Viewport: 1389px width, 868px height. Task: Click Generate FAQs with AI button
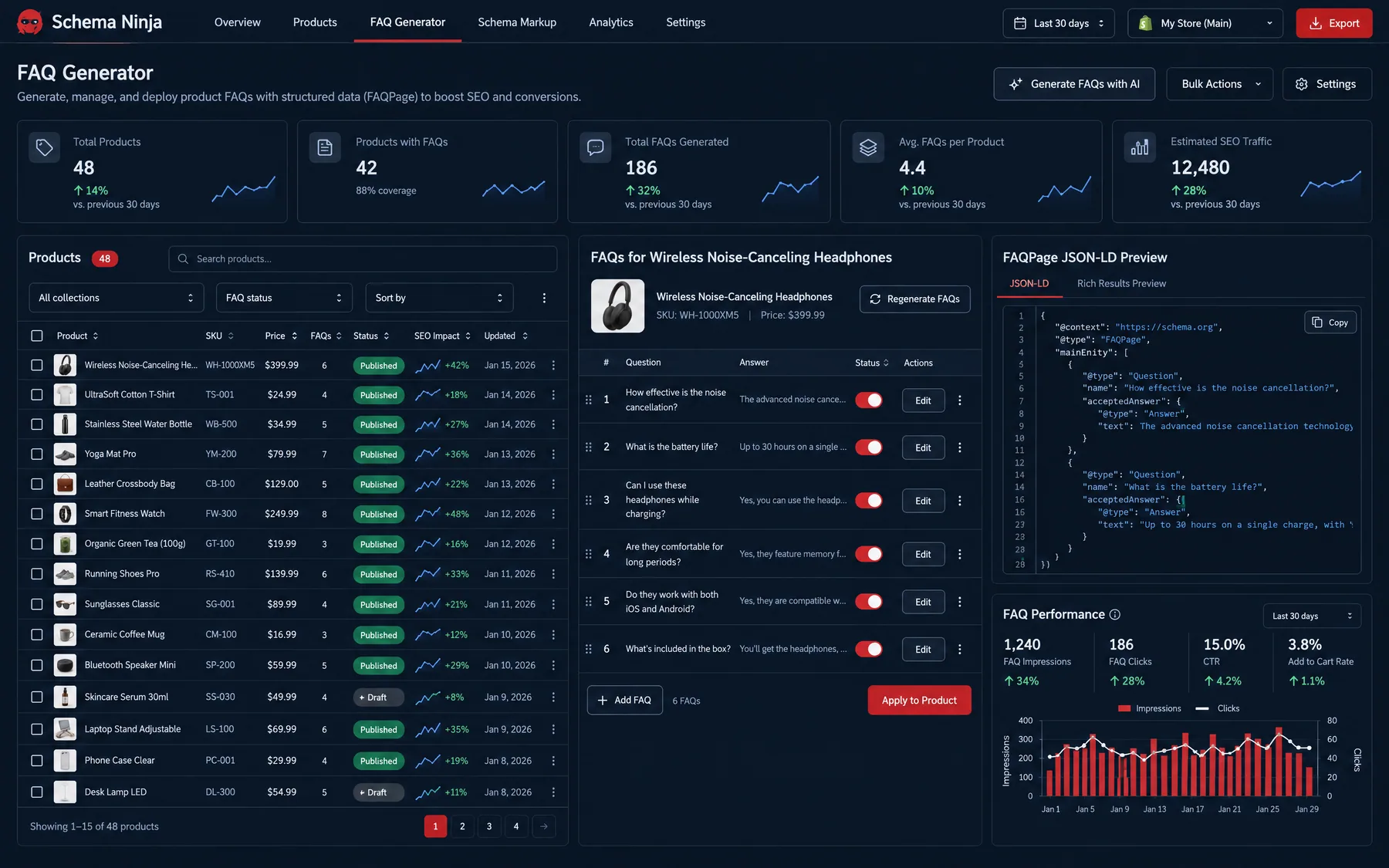tap(1074, 84)
